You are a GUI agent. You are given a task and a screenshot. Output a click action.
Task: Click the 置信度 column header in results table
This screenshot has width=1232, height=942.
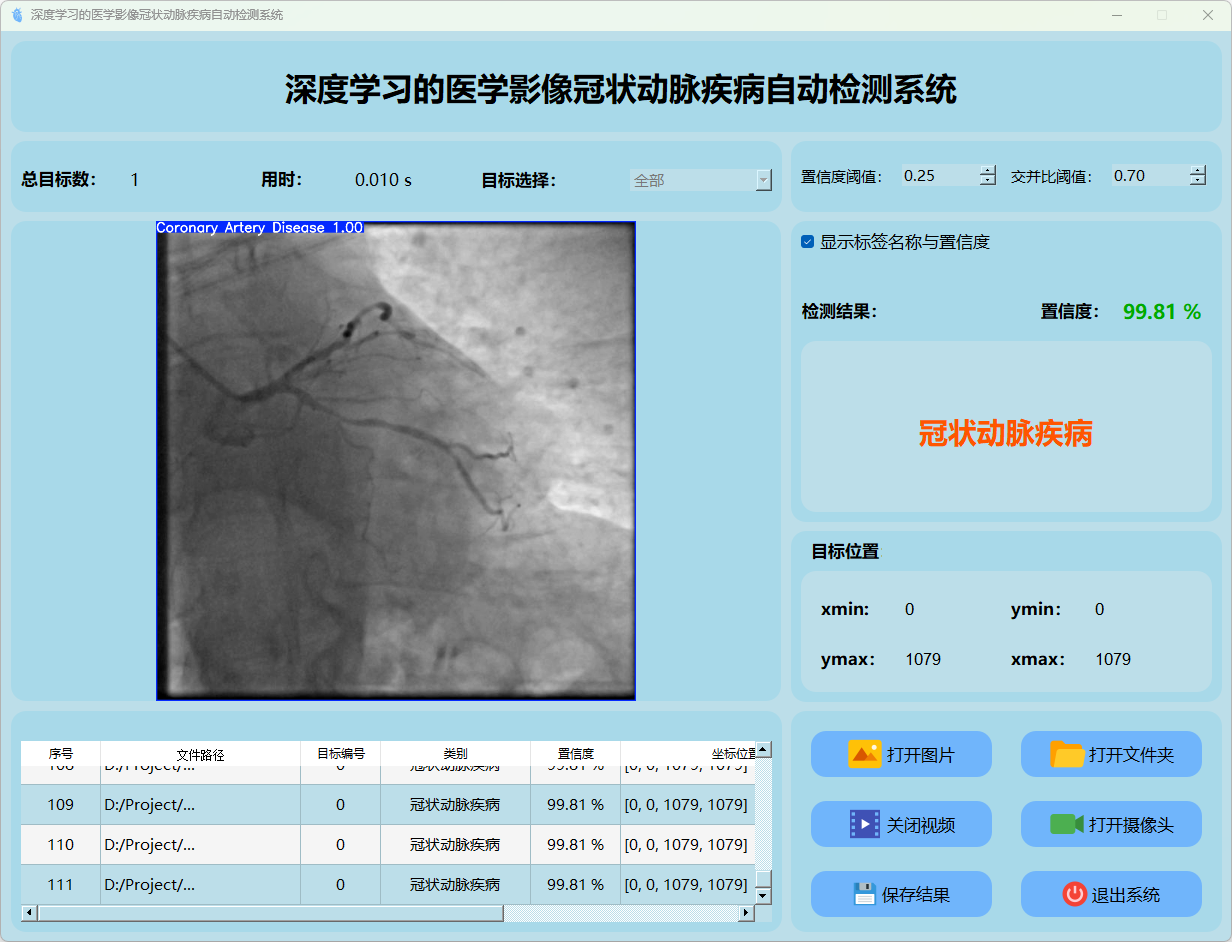(575, 754)
